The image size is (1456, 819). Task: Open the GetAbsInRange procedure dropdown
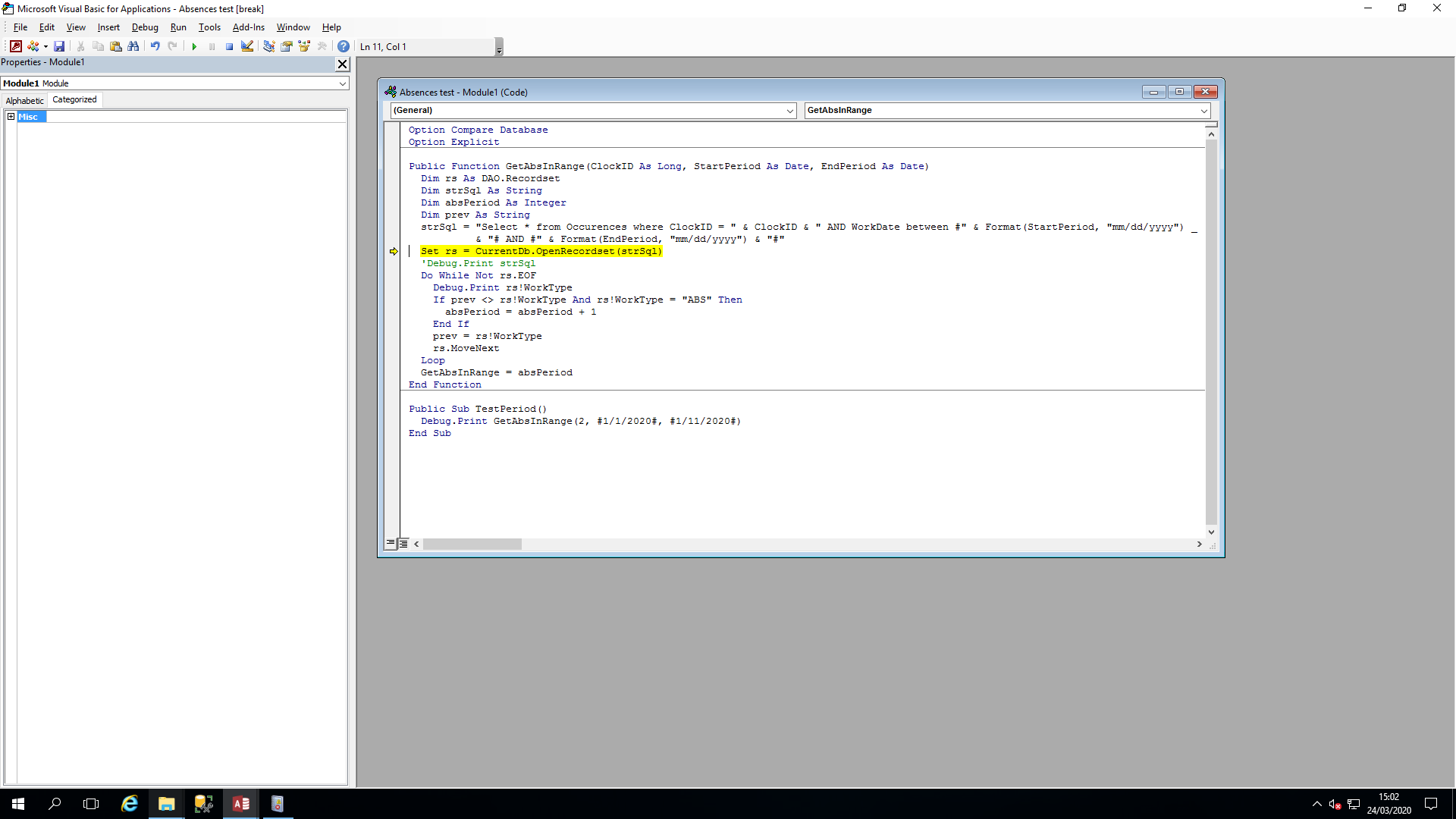(1203, 111)
